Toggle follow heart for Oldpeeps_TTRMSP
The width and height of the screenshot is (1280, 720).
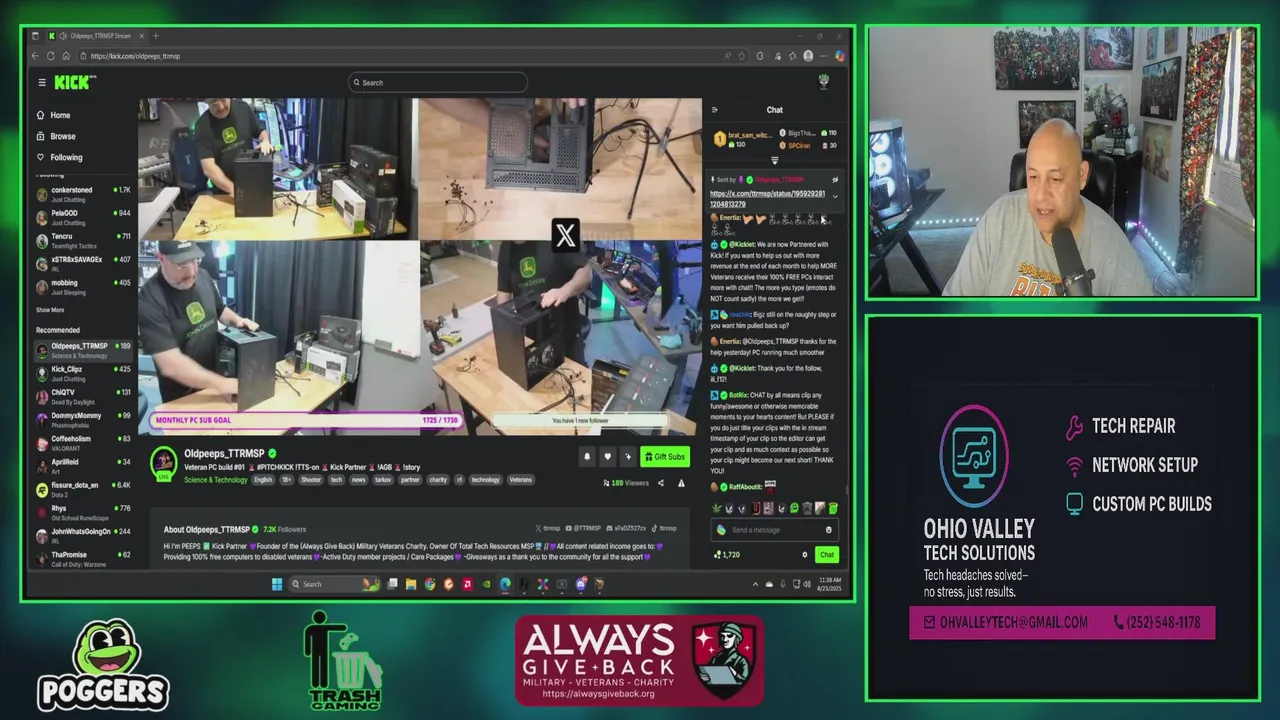coord(607,457)
